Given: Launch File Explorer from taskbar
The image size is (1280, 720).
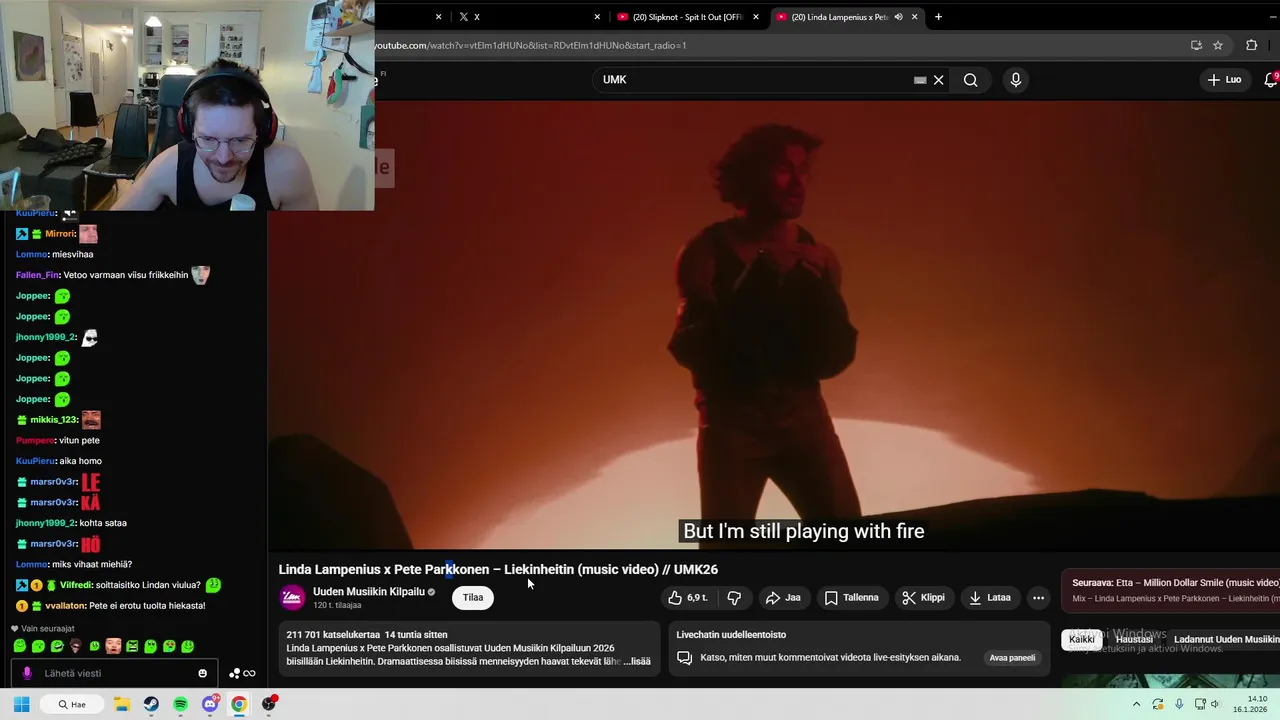Looking at the screenshot, I should [122, 704].
